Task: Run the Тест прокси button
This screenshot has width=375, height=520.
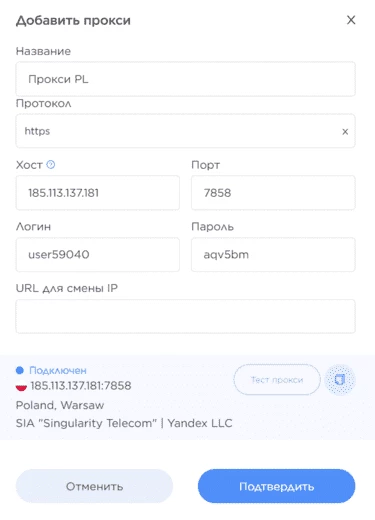Action: tap(277, 380)
